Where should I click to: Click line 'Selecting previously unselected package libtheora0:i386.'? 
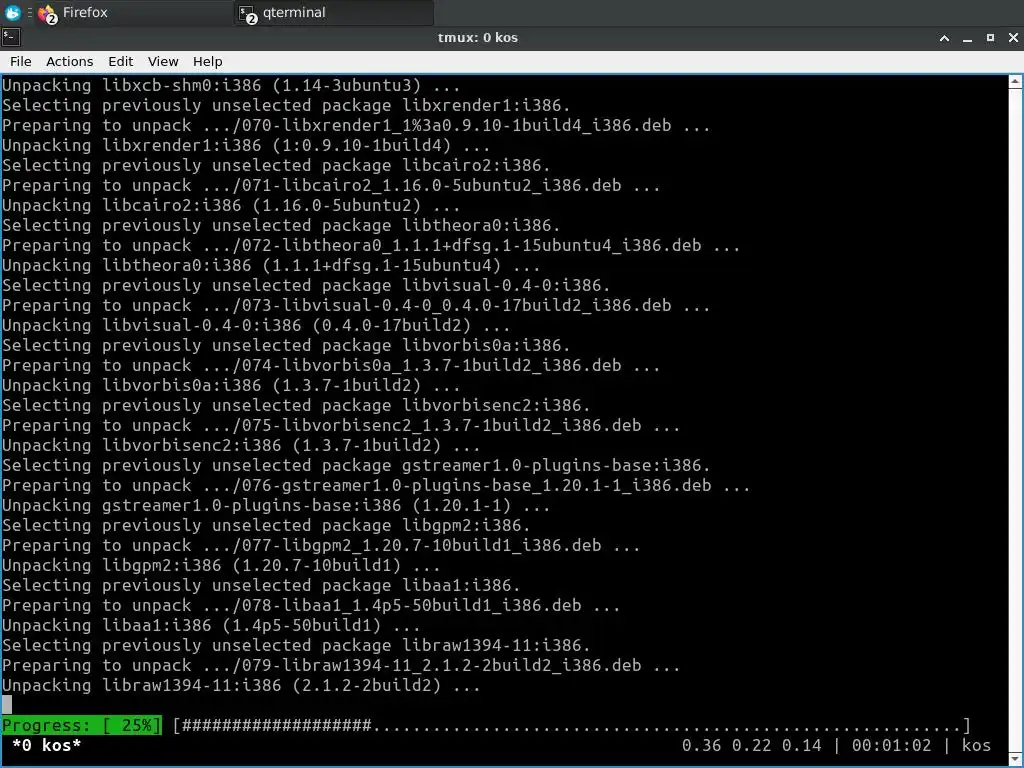pos(281,225)
